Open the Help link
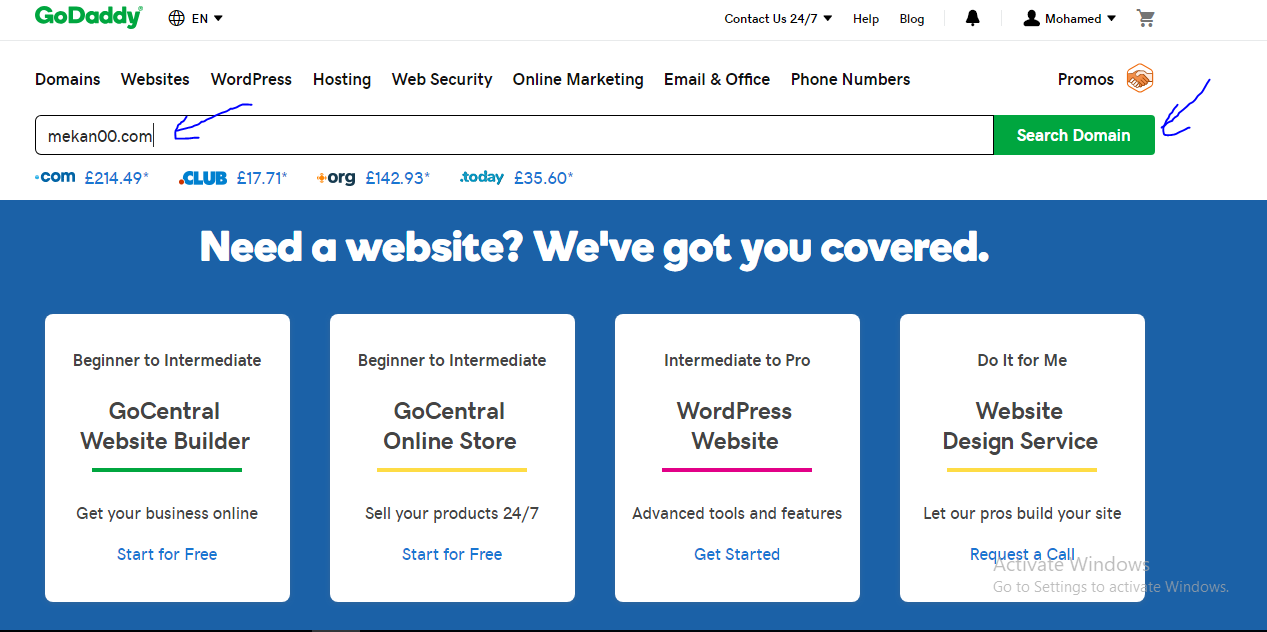This screenshot has height=632, width=1267. (866, 18)
